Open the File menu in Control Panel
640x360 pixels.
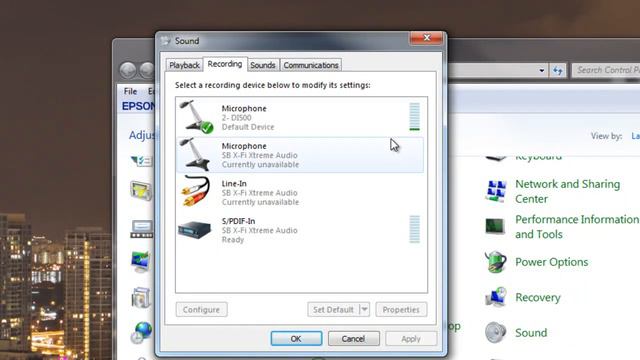pyautogui.click(x=131, y=91)
